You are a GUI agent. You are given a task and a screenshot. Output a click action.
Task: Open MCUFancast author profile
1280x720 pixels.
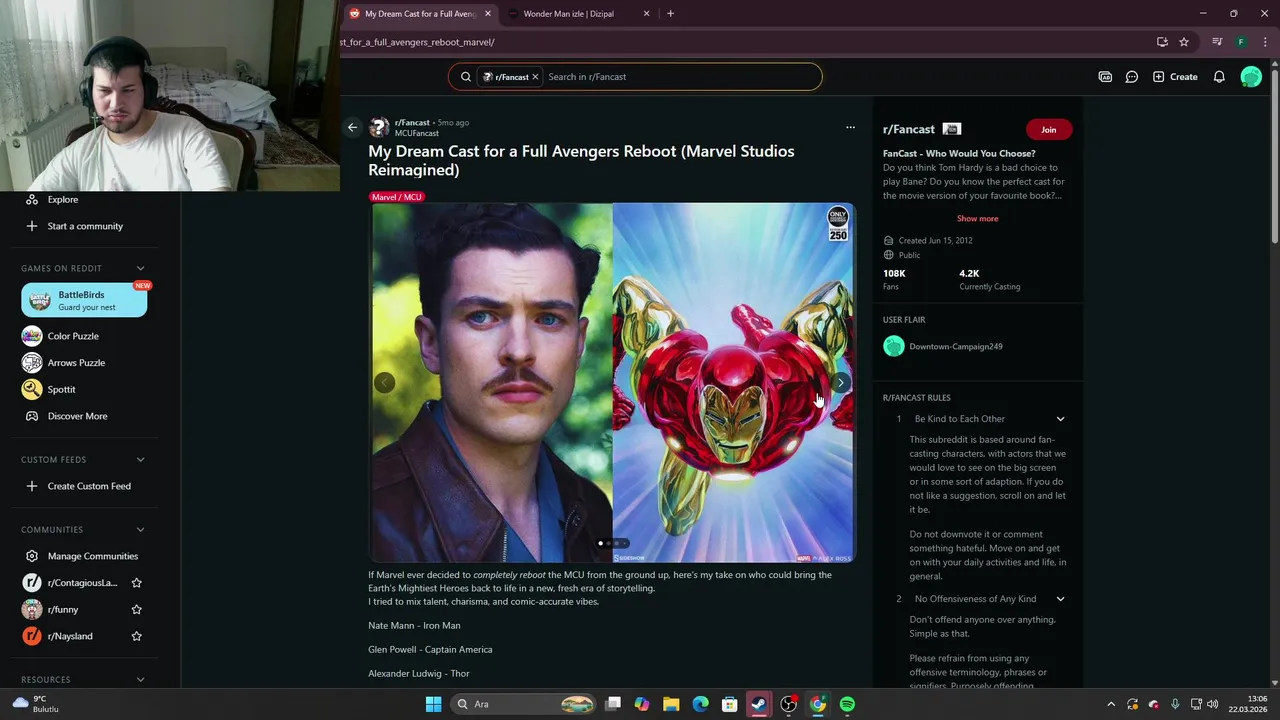pos(417,133)
